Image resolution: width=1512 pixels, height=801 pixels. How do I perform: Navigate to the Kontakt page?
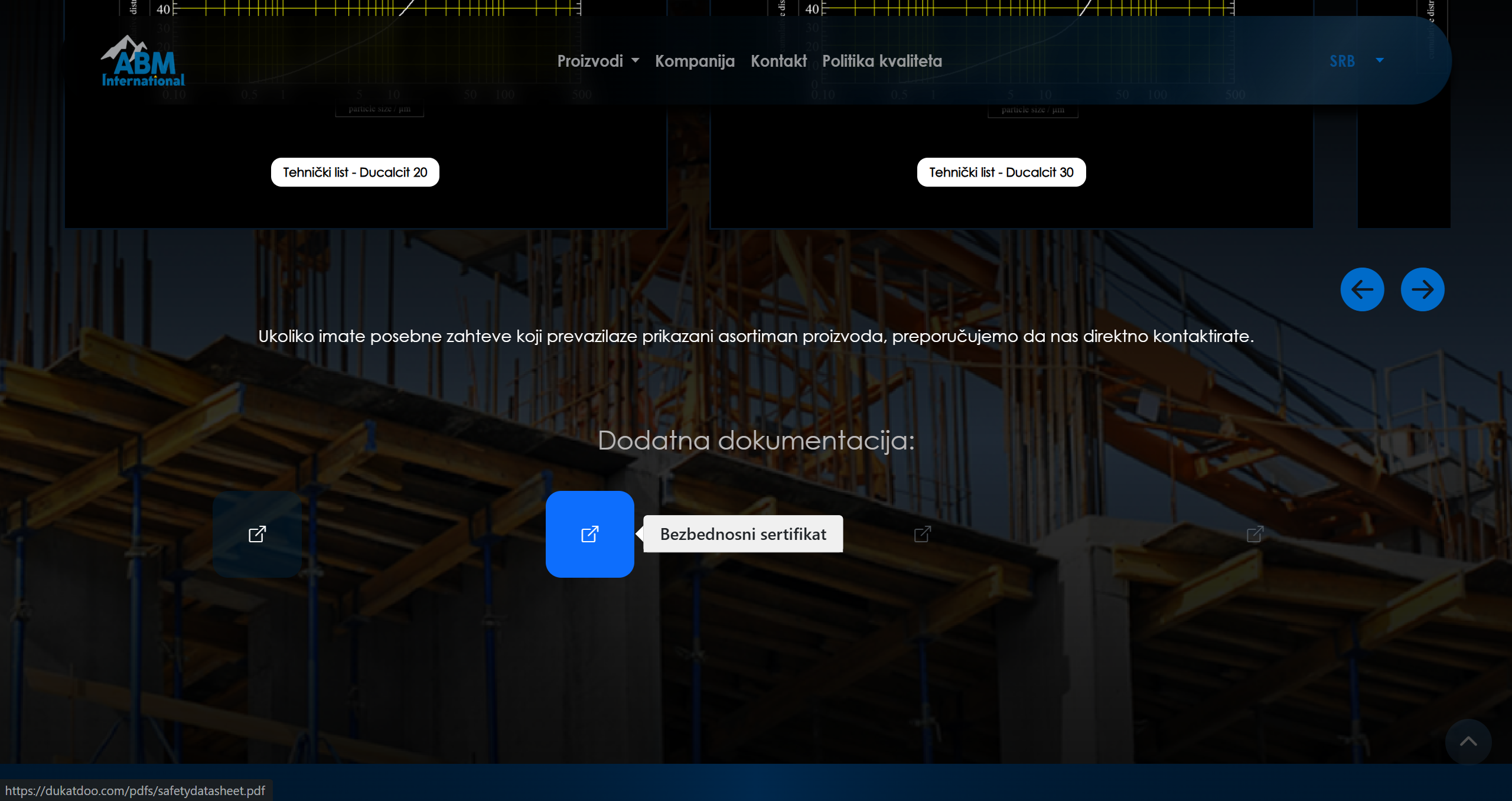(x=778, y=61)
